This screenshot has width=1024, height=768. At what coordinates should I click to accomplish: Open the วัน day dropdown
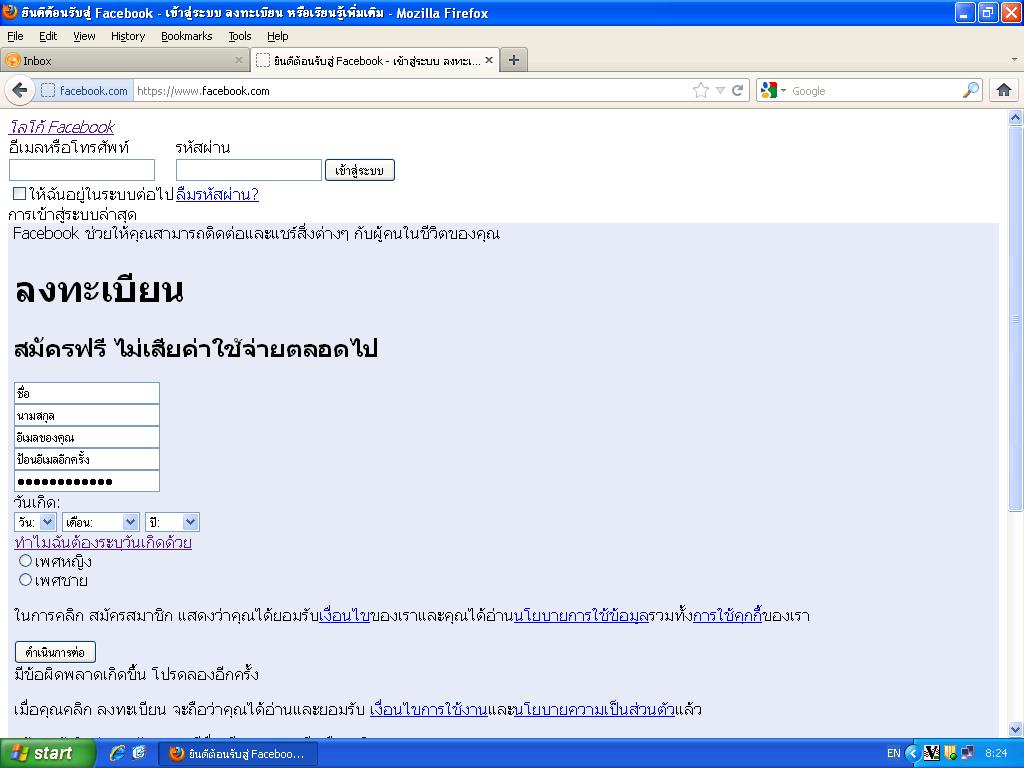click(35, 522)
